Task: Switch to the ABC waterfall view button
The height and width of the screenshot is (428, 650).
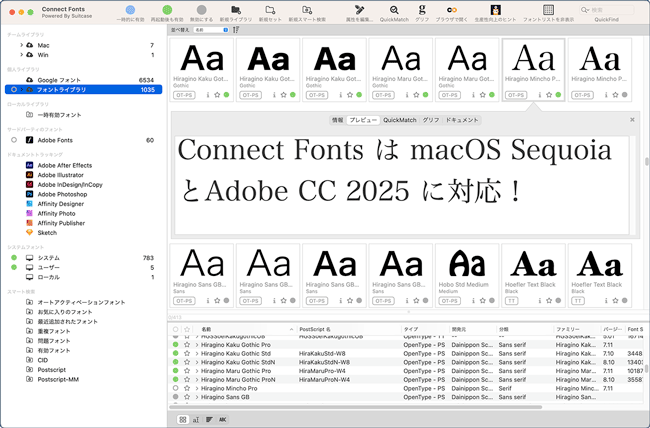Action: [x=223, y=420]
